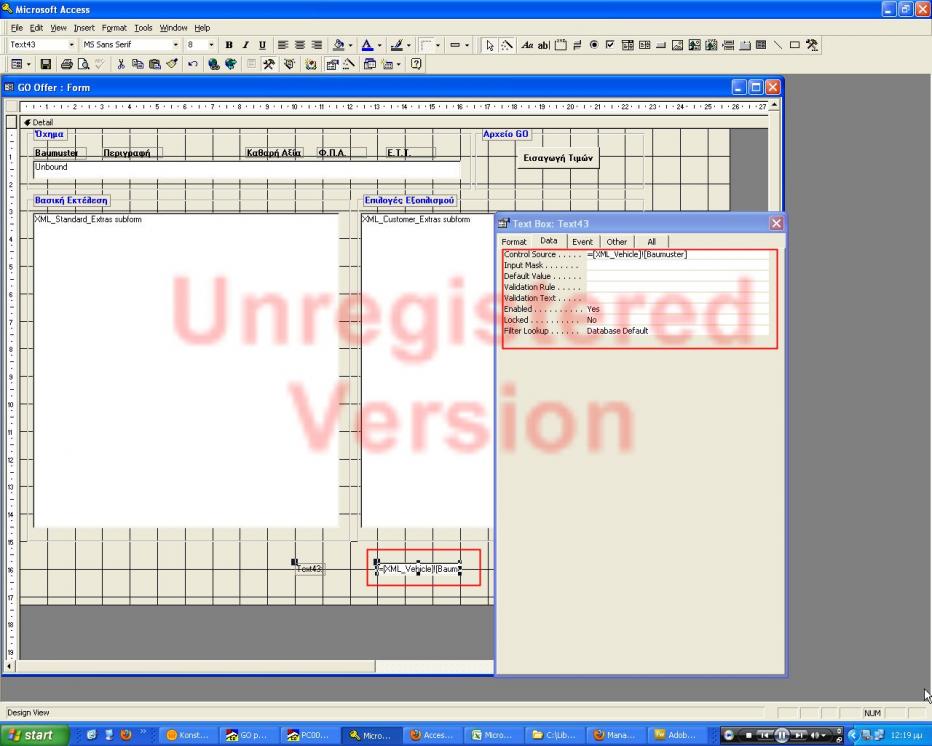Click the Build ruler icon

(348, 64)
